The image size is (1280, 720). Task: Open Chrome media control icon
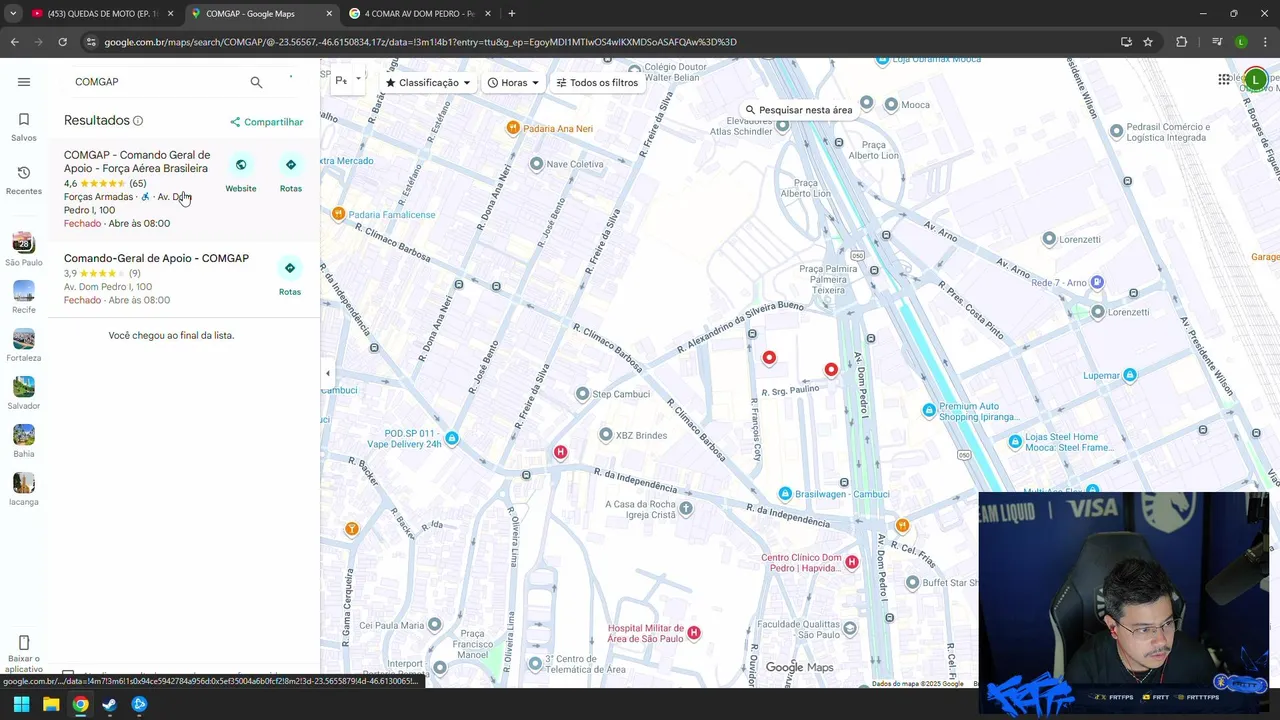(1217, 42)
